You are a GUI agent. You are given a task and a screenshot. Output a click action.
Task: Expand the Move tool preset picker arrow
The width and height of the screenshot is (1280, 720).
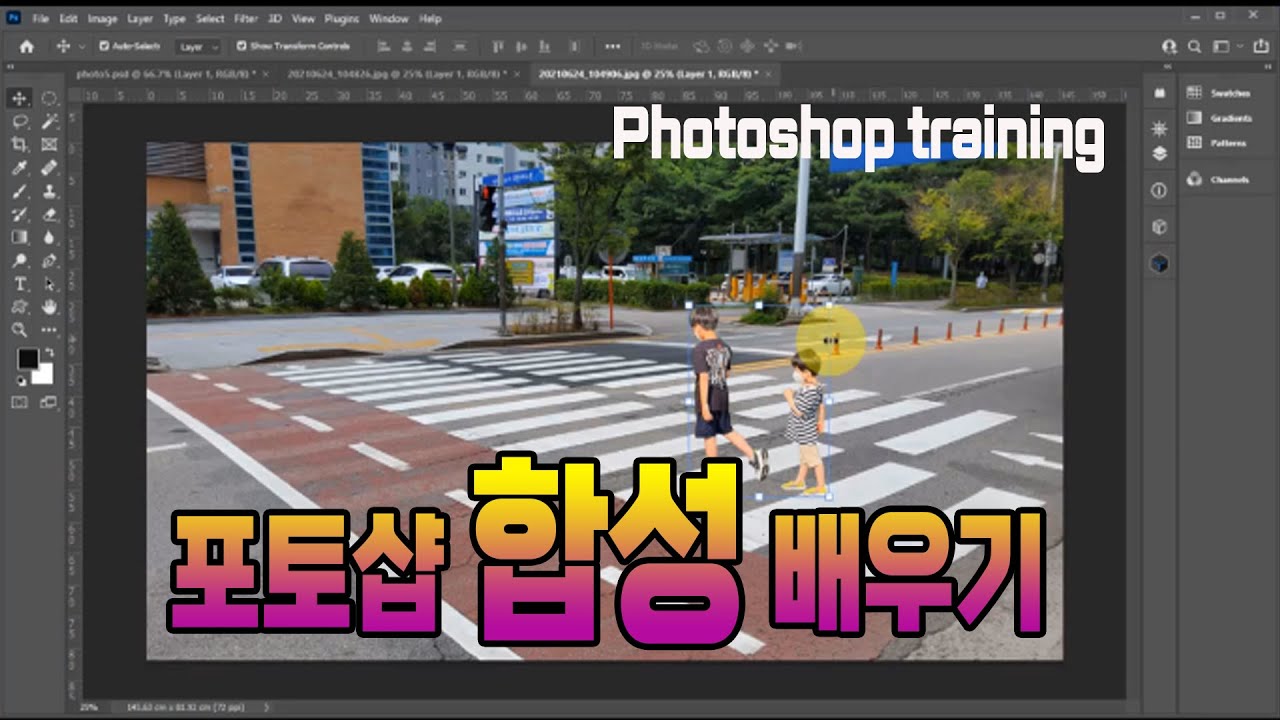pos(82,46)
